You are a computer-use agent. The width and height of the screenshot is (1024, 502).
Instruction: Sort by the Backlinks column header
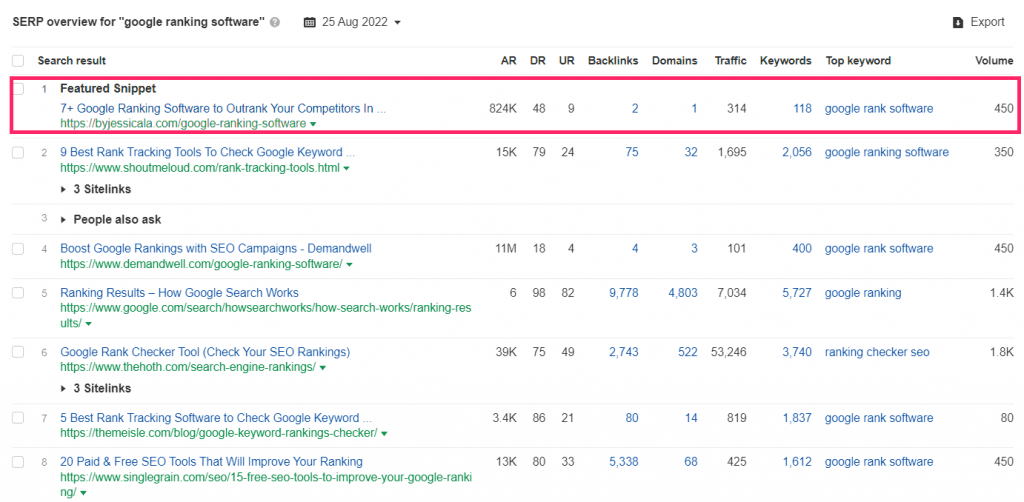(x=613, y=61)
